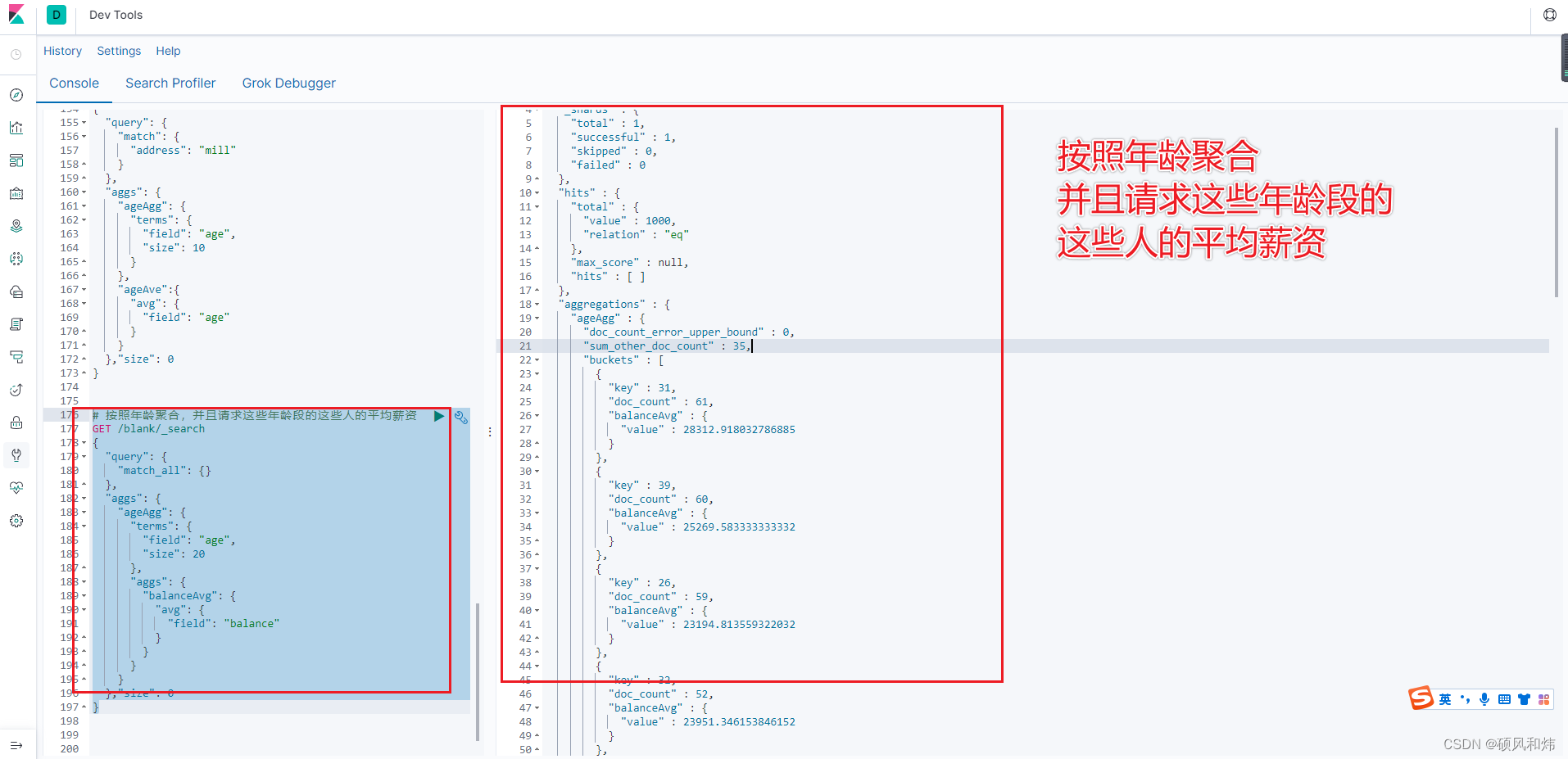
Task: Switch to the Search Profiler tab
Action: pos(170,83)
